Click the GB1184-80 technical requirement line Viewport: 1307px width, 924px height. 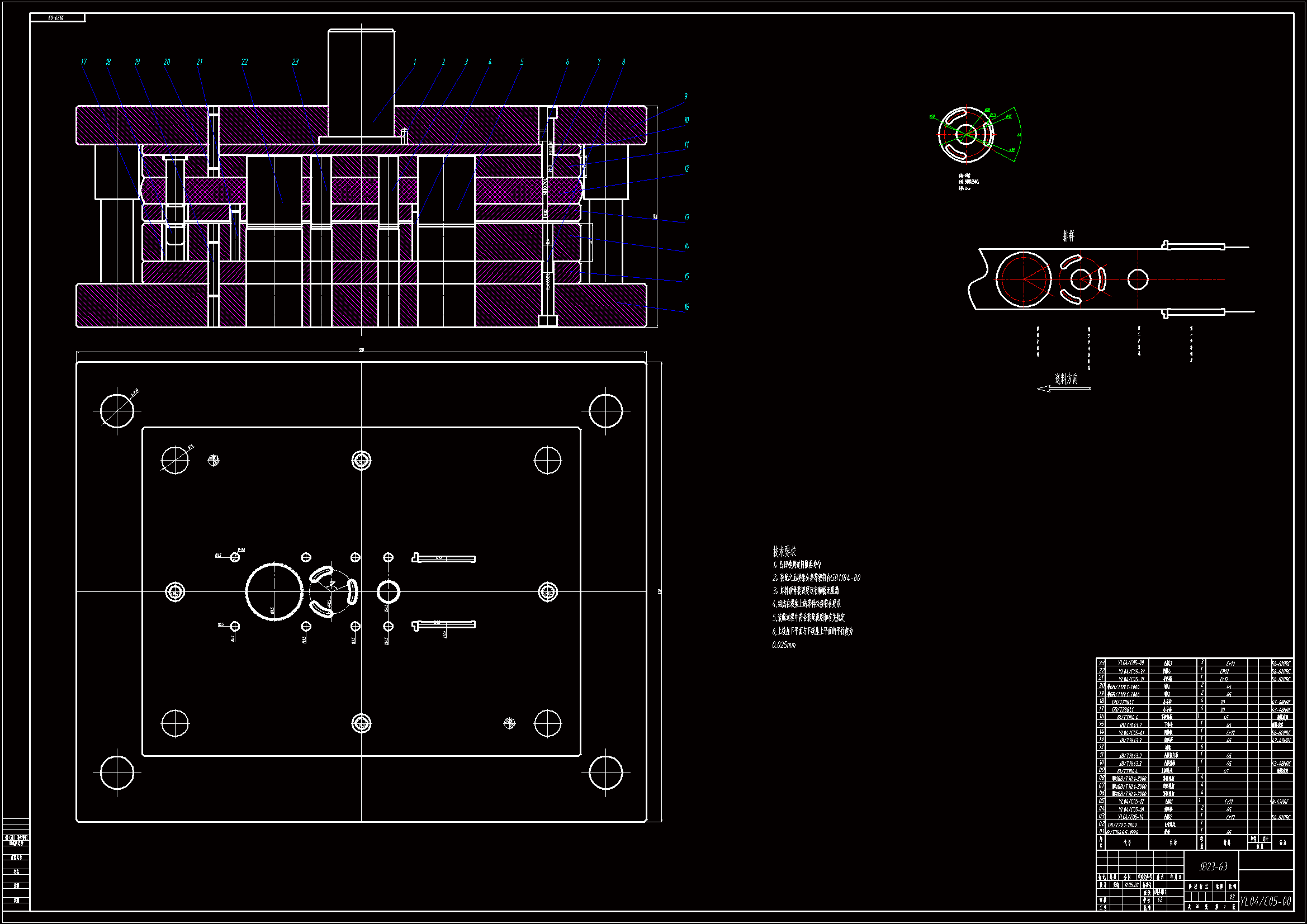point(816,578)
